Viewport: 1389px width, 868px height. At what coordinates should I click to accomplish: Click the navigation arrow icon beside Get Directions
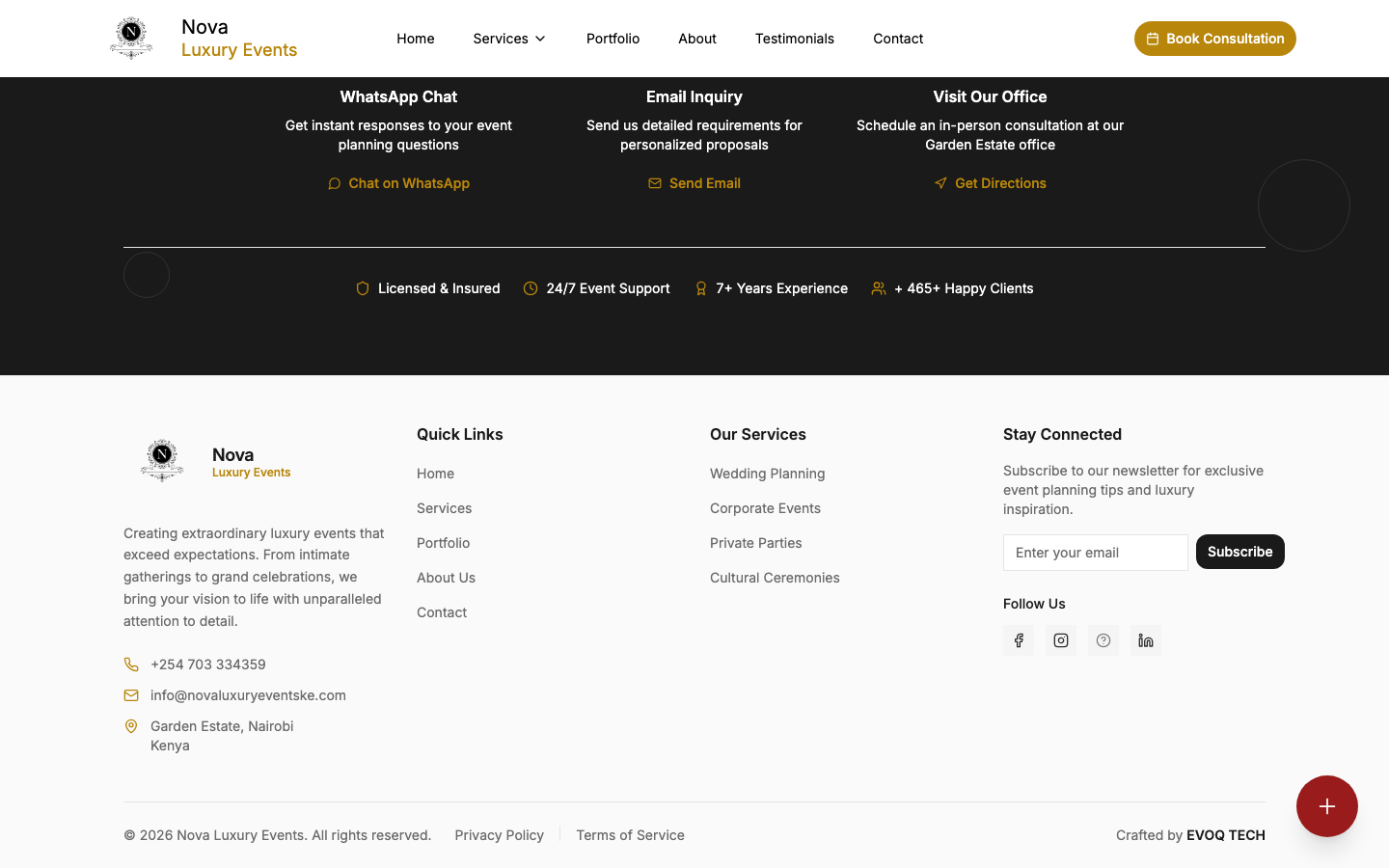point(940,183)
